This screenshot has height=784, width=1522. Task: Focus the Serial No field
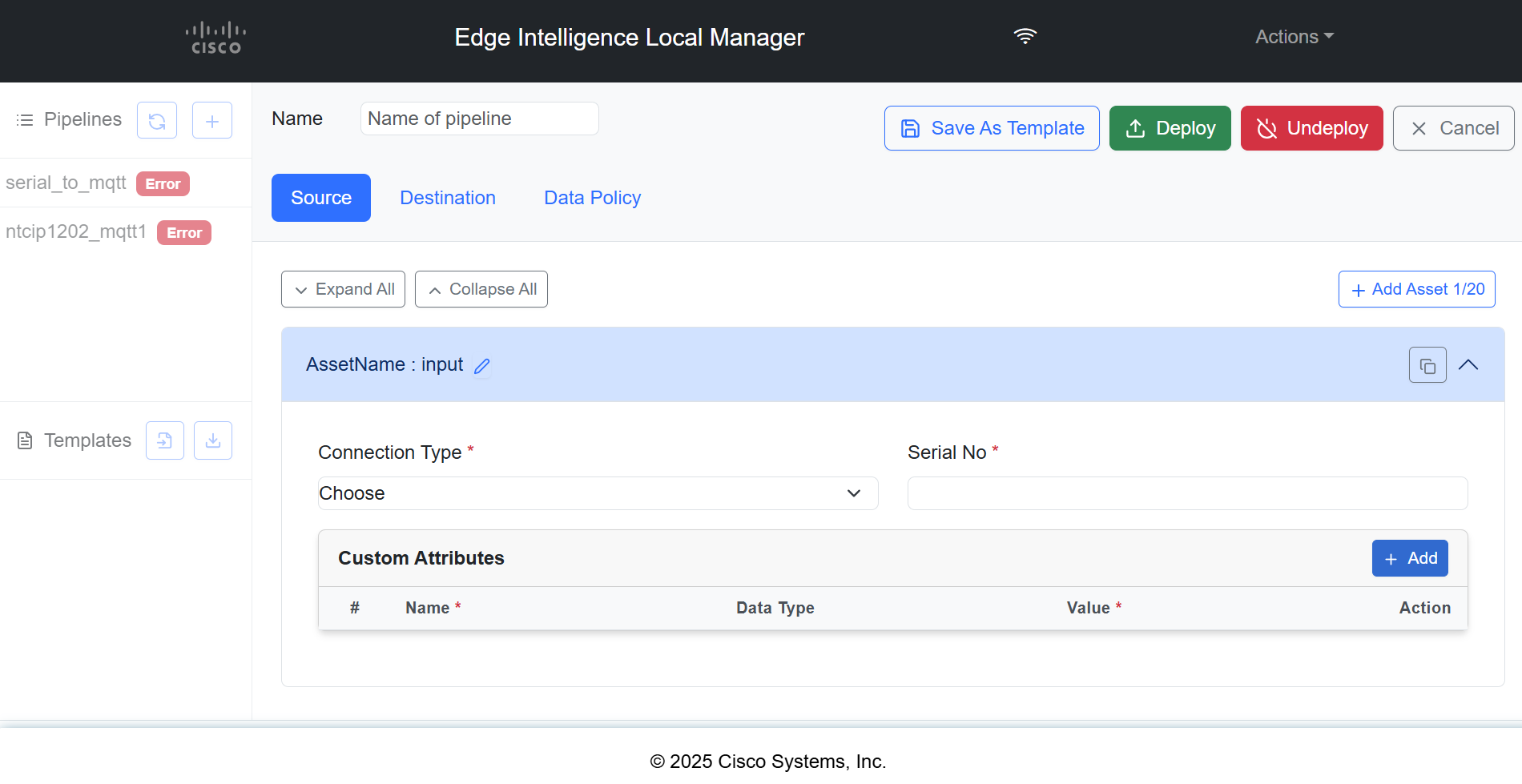[x=1187, y=493]
